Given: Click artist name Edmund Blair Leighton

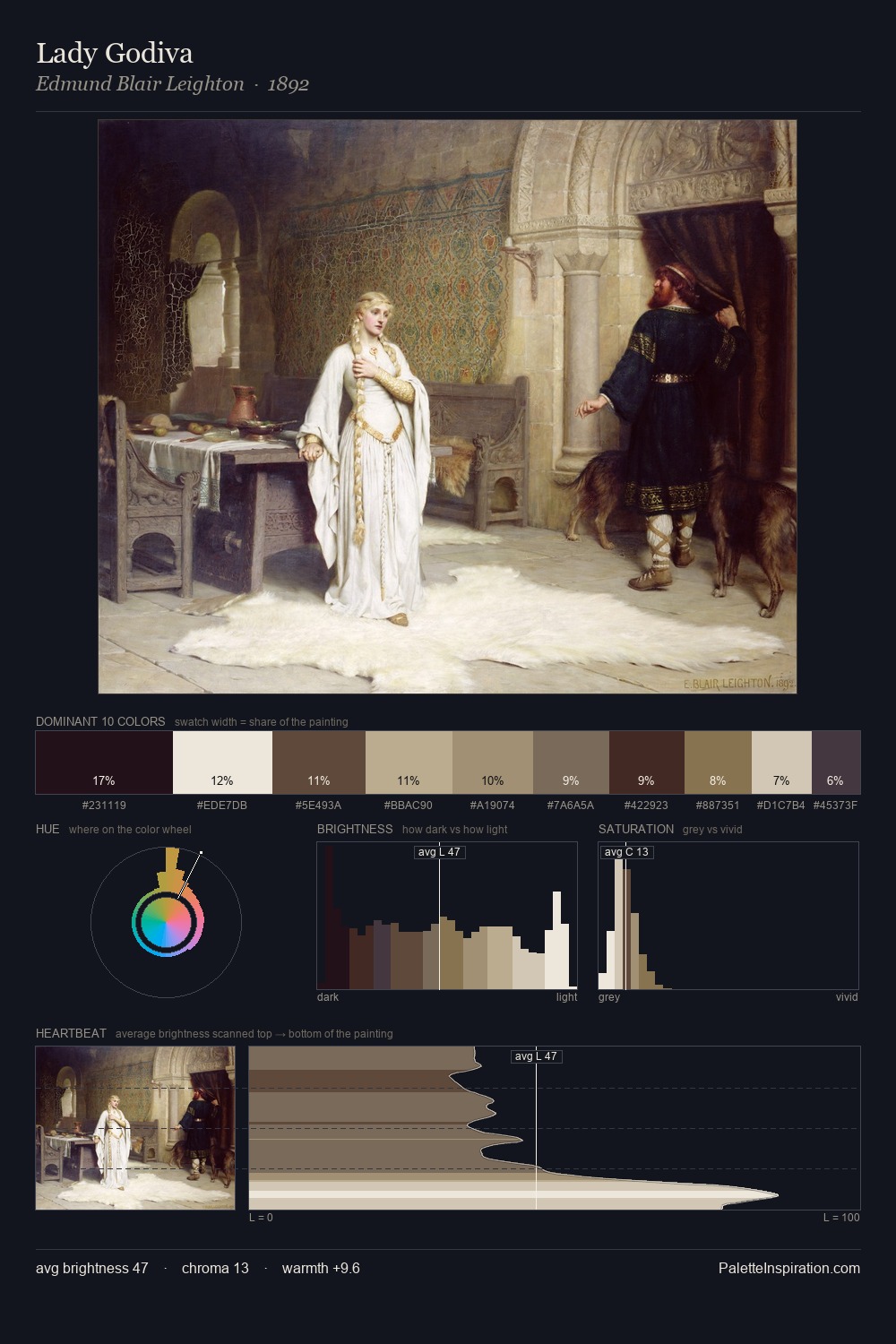Looking at the screenshot, I should pos(140,84).
